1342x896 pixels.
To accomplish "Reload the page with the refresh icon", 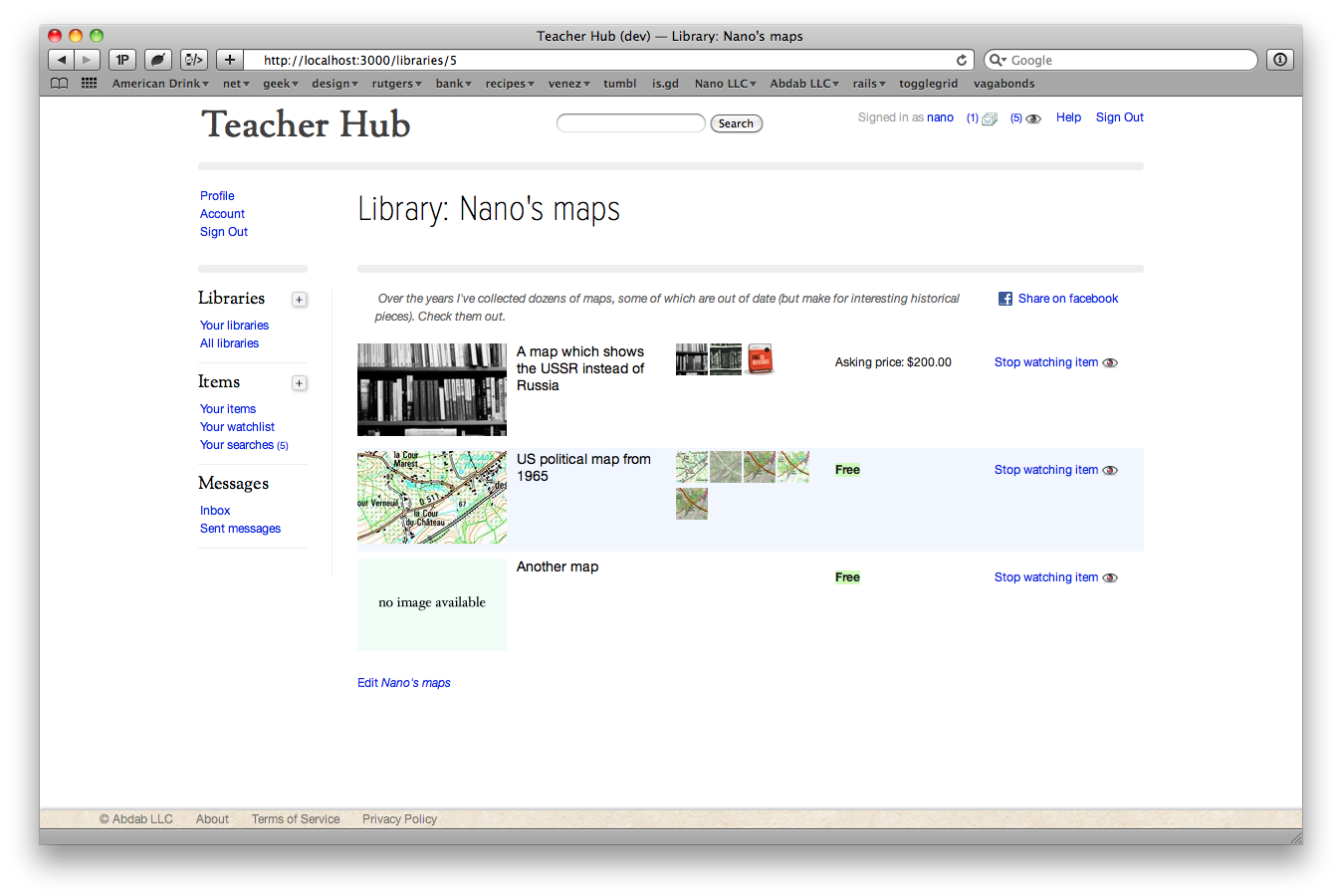I will tap(962, 60).
